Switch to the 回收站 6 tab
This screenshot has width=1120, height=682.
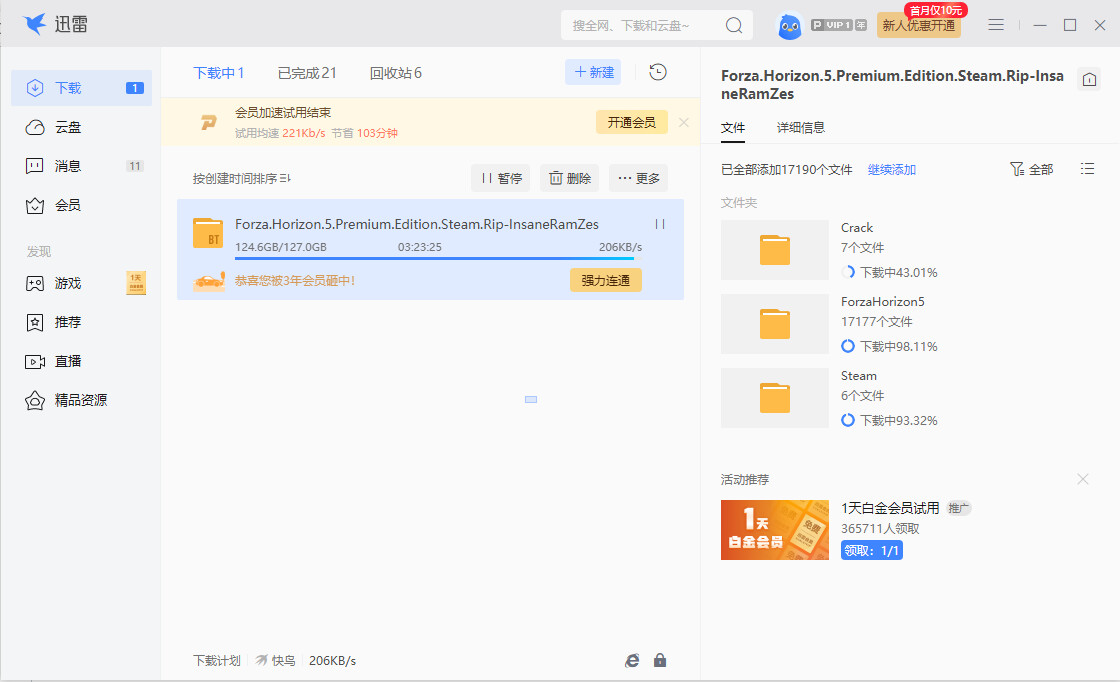click(x=396, y=73)
